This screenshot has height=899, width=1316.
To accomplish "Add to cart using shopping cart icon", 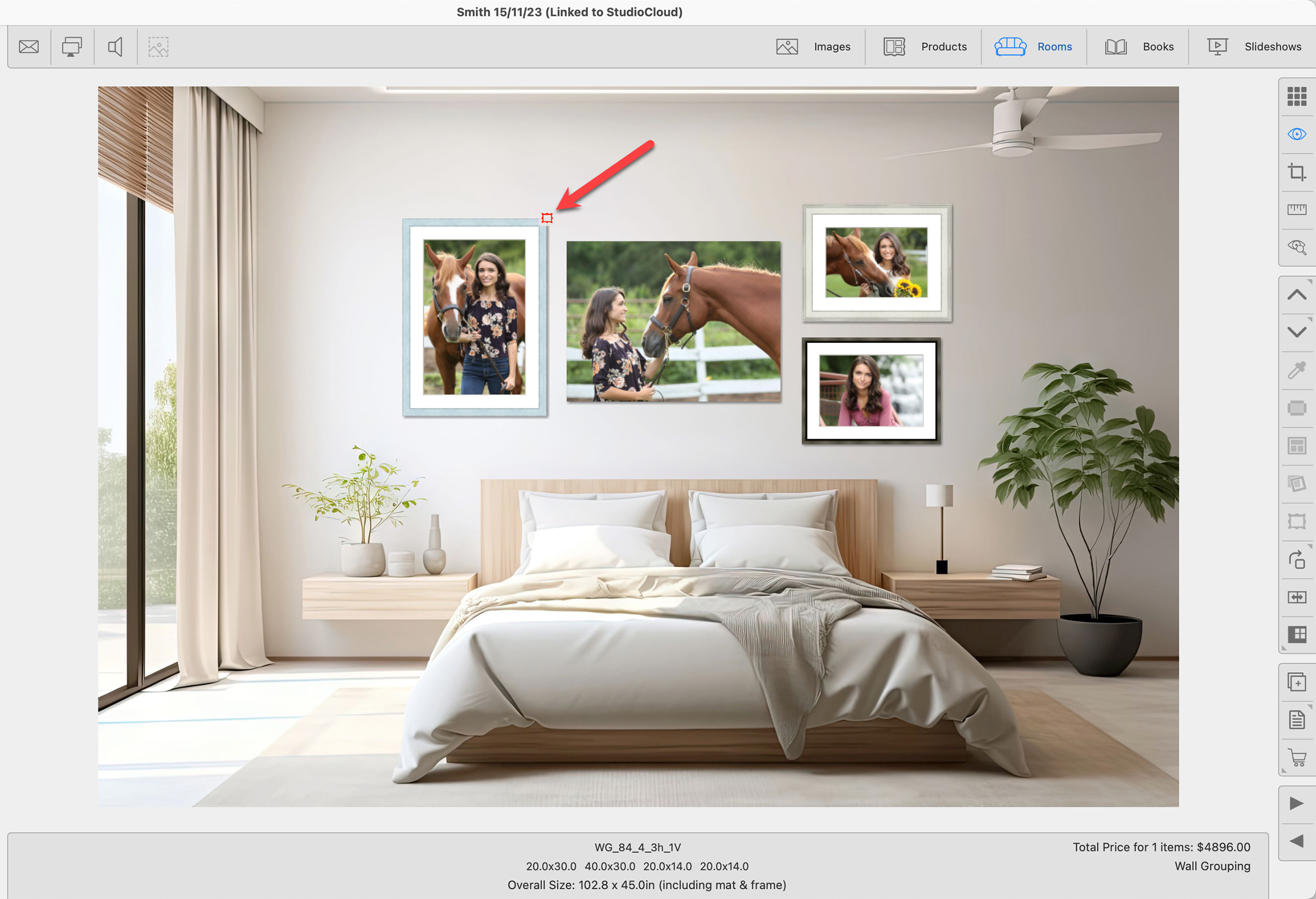I will [1296, 757].
